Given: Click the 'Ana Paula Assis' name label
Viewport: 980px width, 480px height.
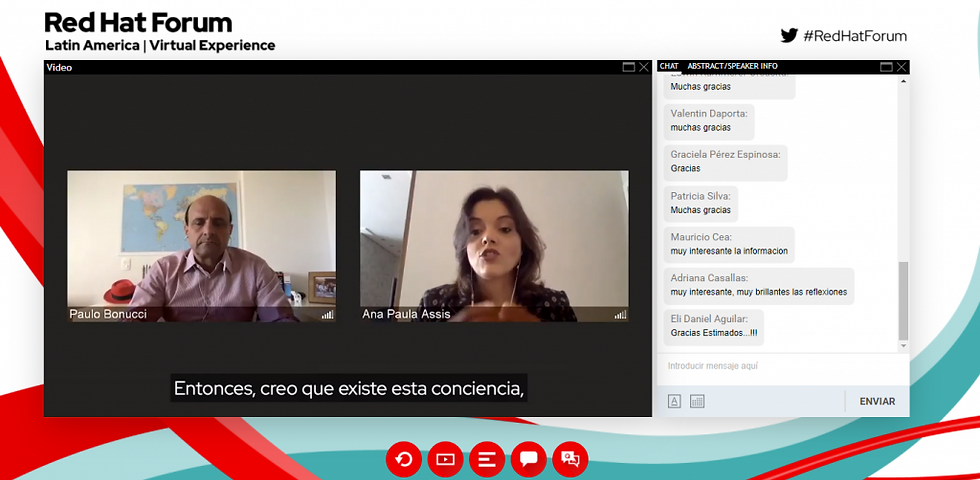Looking at the screenshot, I should [x=406, y=314].
